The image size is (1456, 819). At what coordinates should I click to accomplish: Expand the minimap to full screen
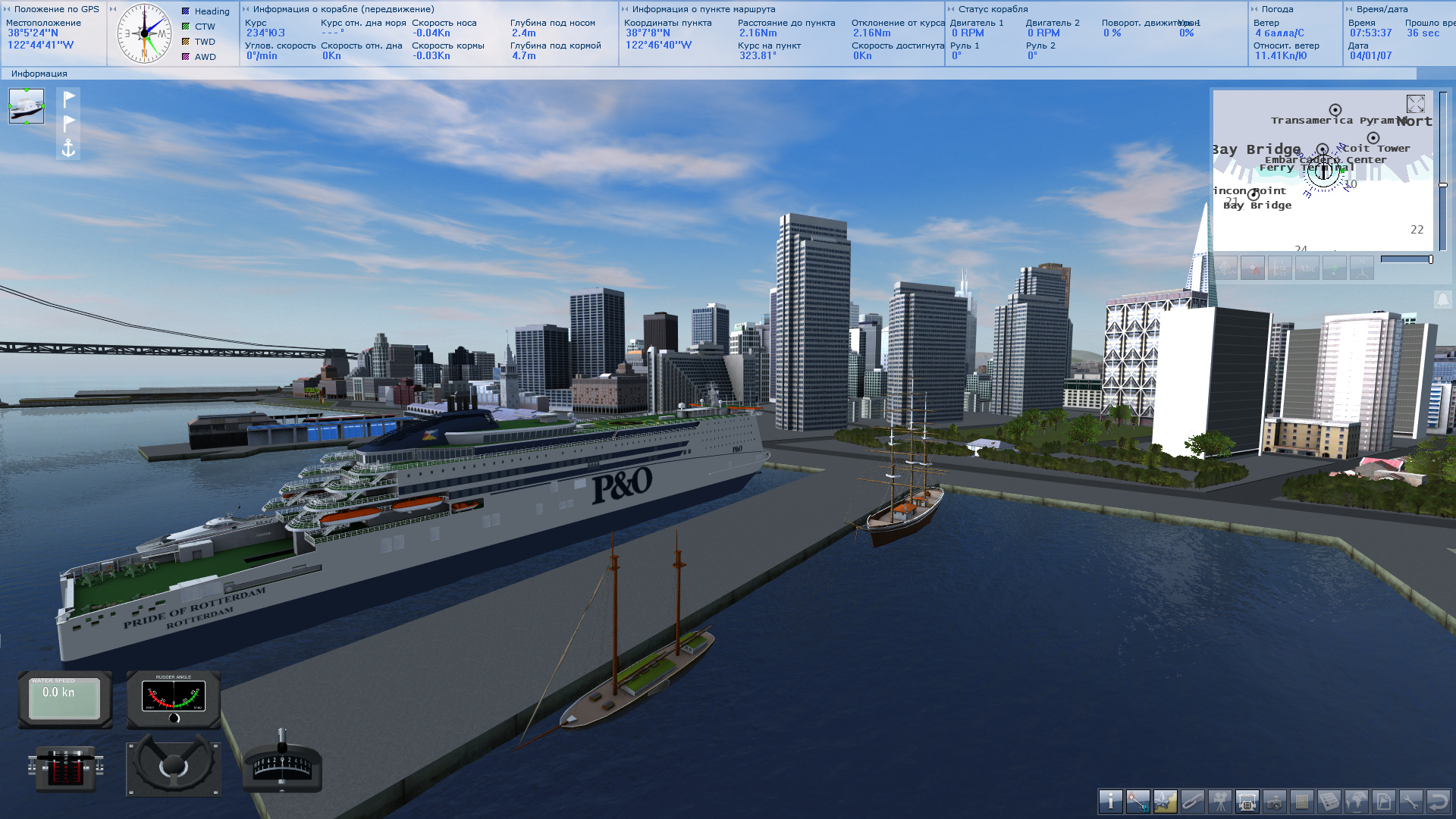pyautogui.click(x=1415, y=104)
